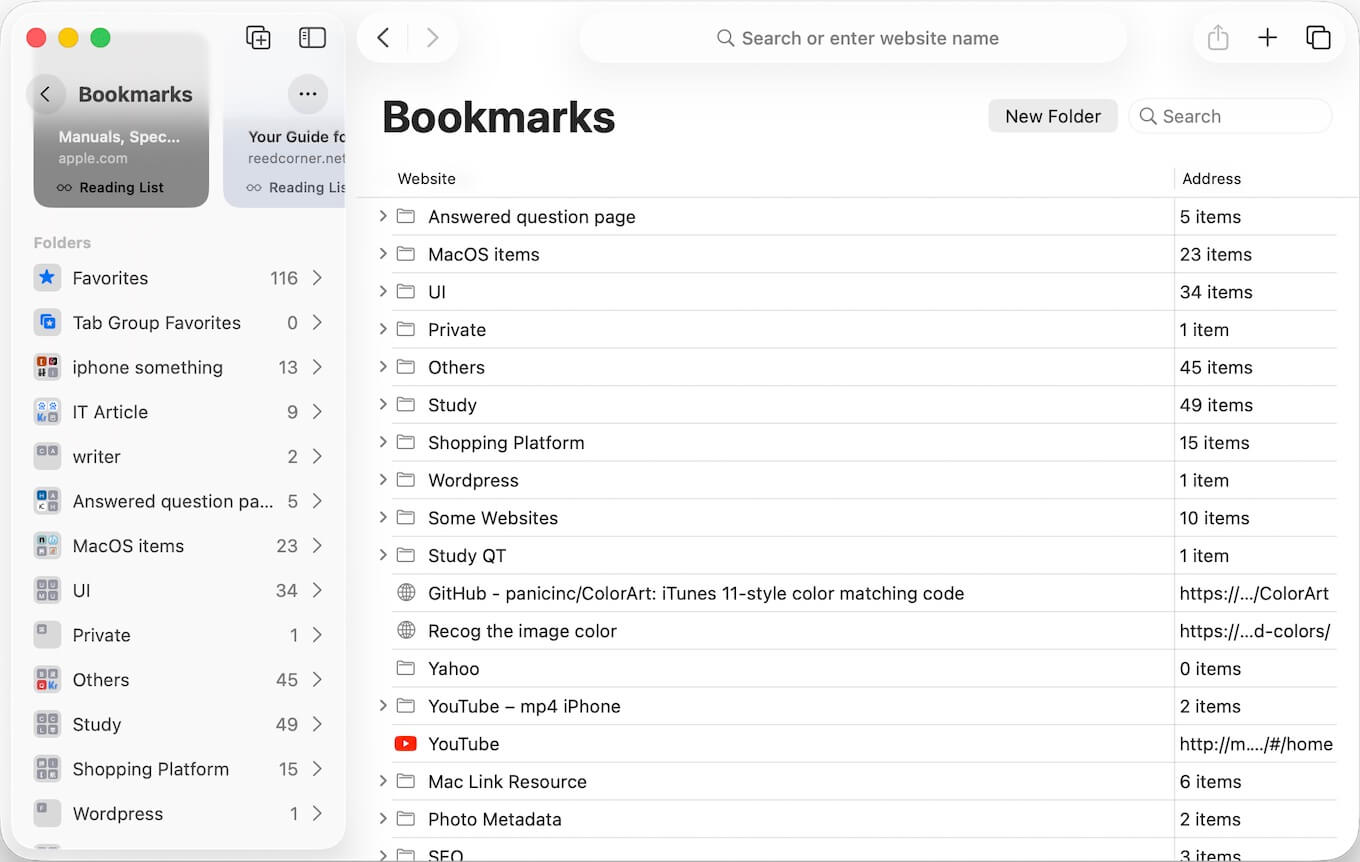Click the back chevron beside Bookmarks in the sidebar
This screenshot has height=862, width=1360.
click(46, 94)
